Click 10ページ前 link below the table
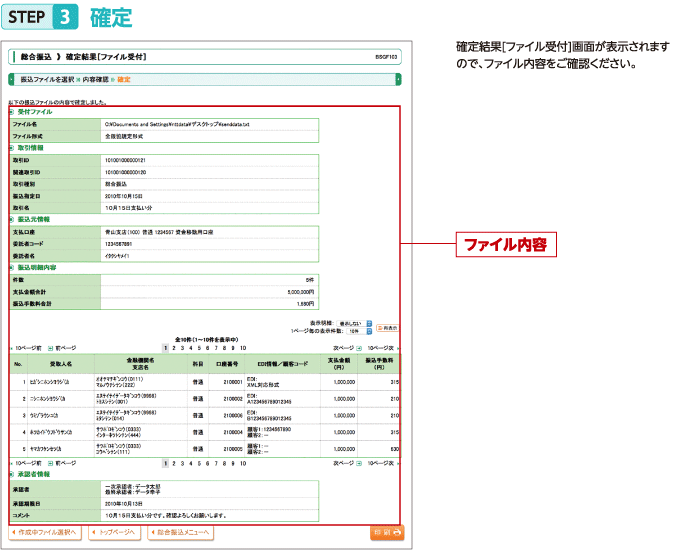This screenshot has height=556, width=690. coord(28,464)
